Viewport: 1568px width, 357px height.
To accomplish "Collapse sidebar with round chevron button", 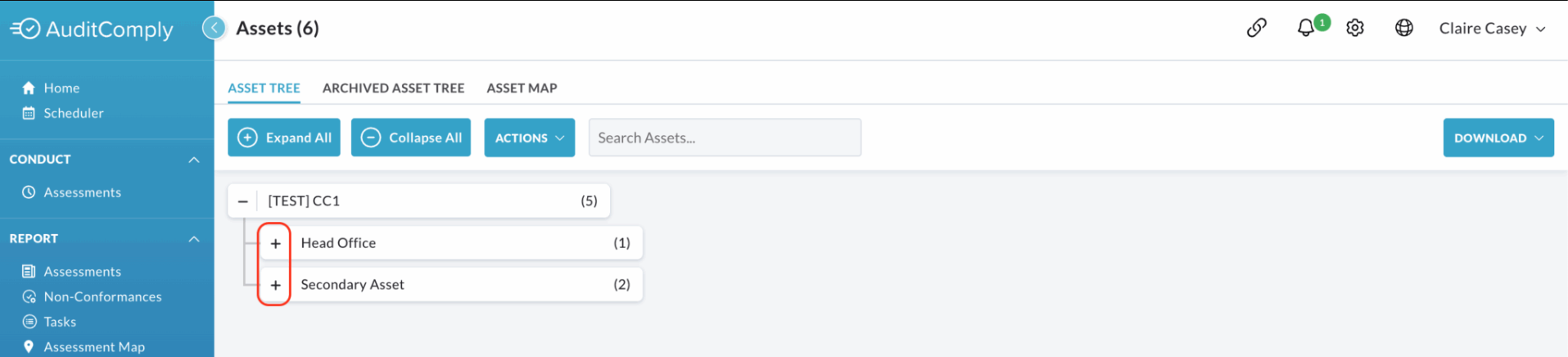I will pos(214,28).
